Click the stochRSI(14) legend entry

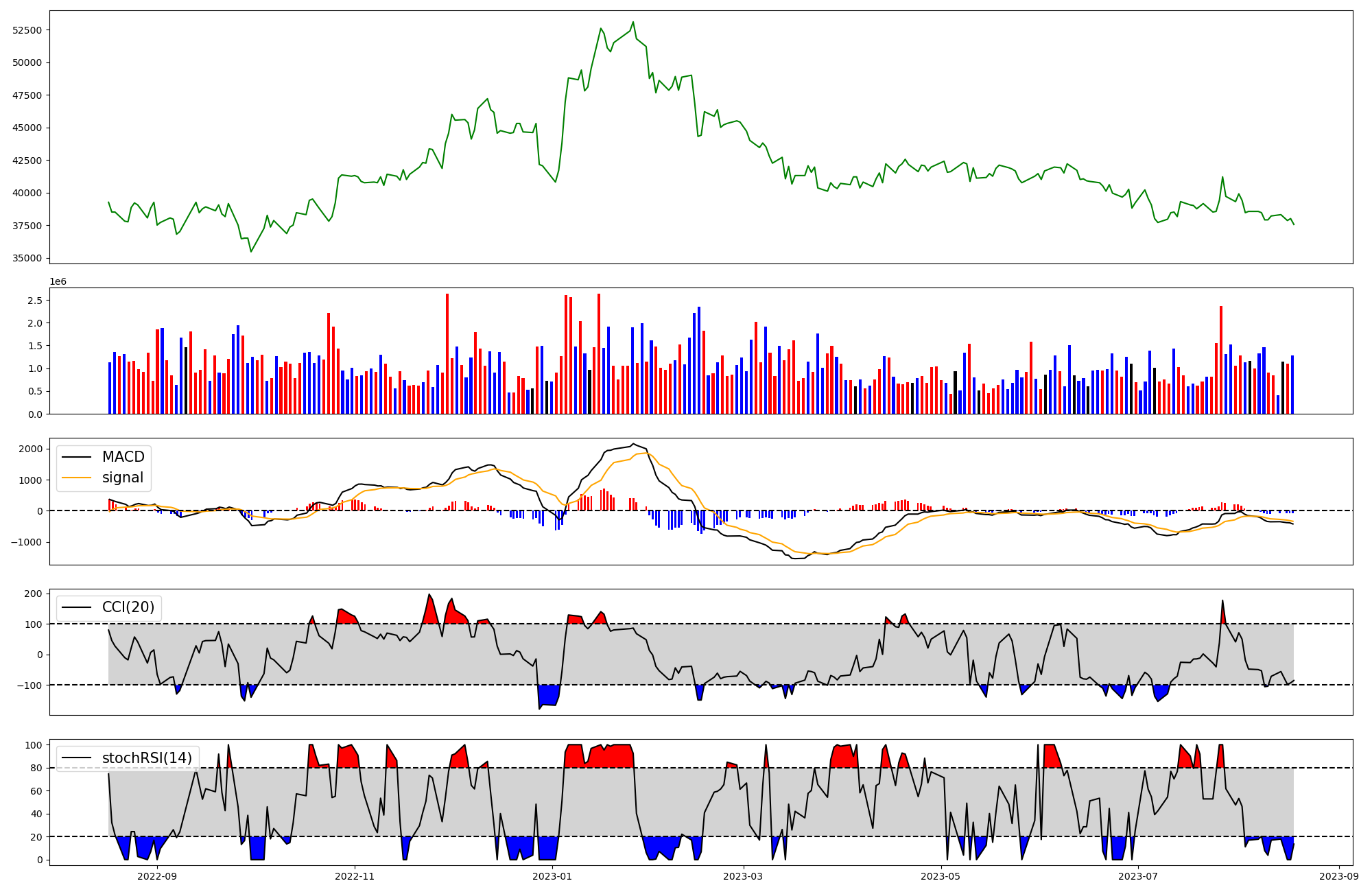click(146, 758)
